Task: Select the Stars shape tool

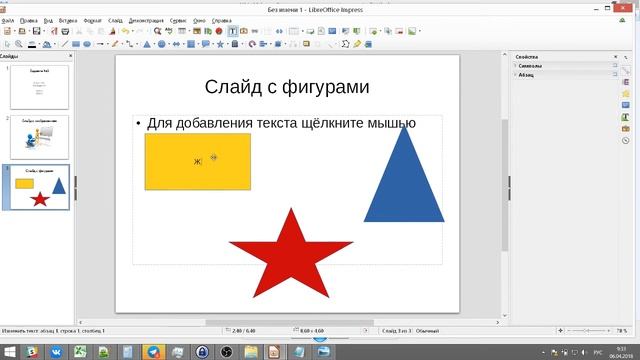Action: [220, 44]
